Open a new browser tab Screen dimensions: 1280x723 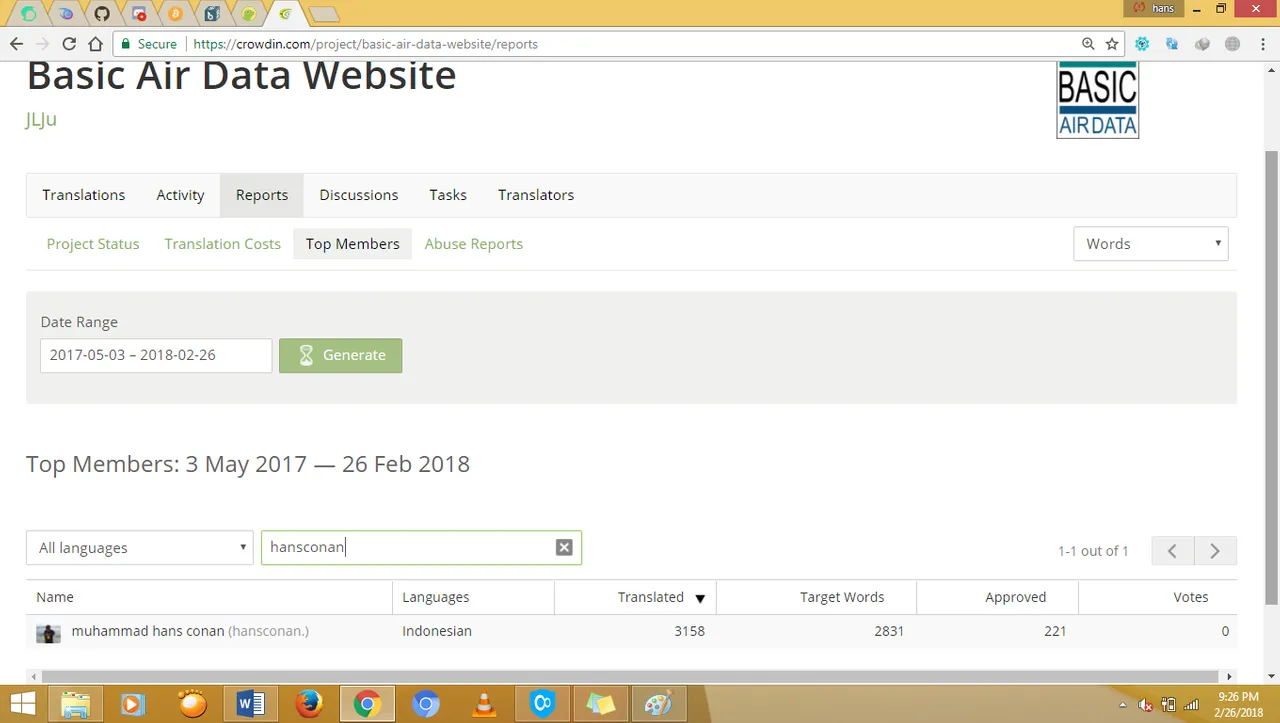[323, 15]
